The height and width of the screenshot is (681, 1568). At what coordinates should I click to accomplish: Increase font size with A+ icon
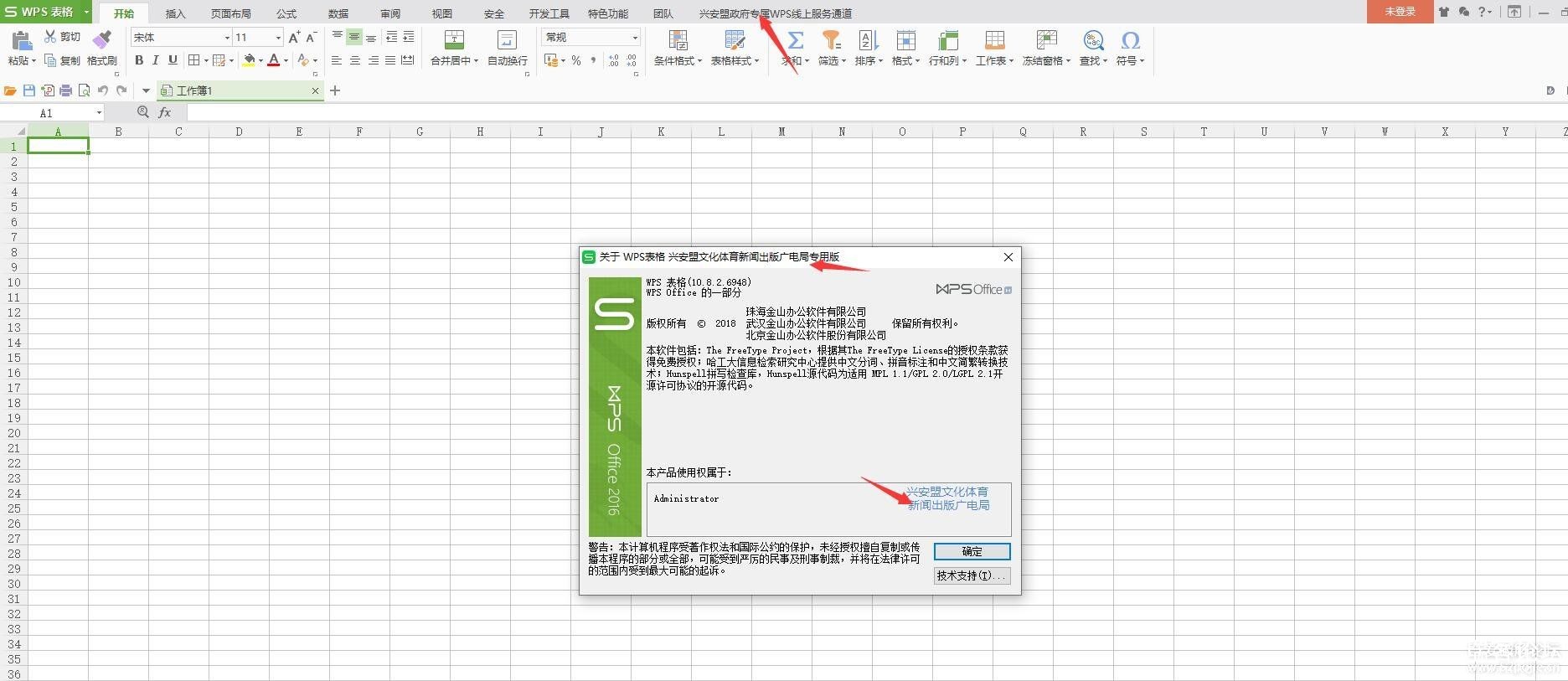click(294, 37)
